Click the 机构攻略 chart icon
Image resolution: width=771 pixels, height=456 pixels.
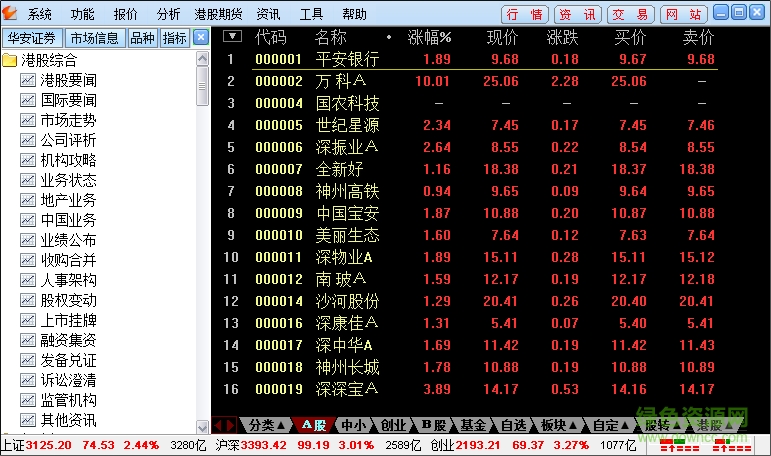click(28, 160)
